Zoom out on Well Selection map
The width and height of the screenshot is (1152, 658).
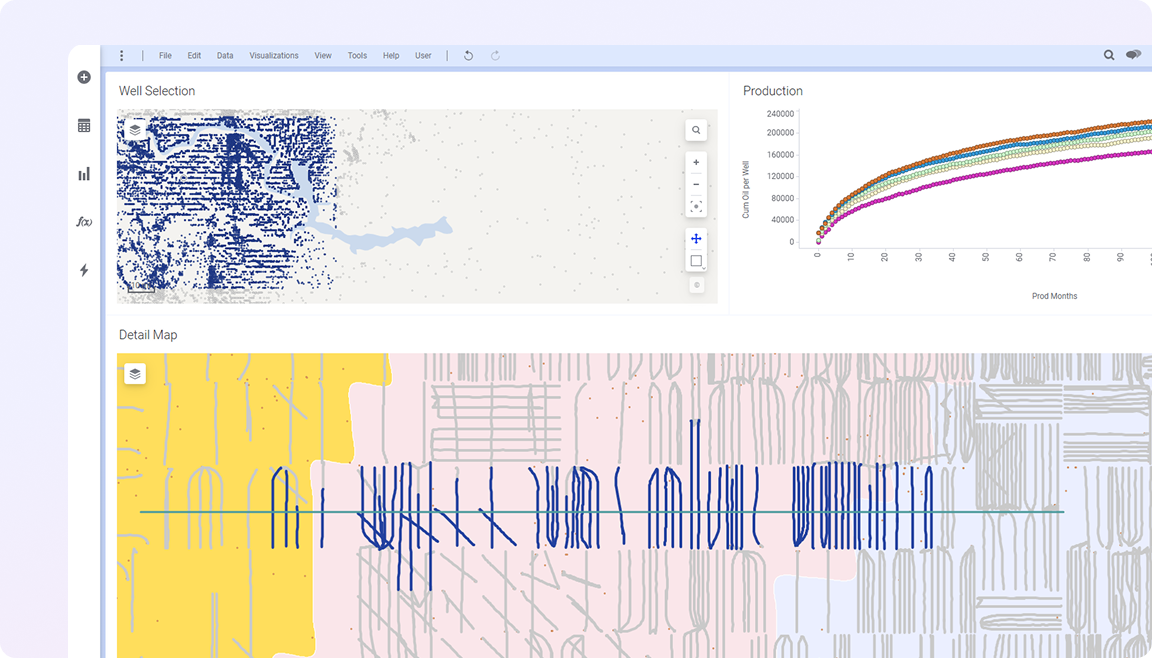[x=696, y=184]
